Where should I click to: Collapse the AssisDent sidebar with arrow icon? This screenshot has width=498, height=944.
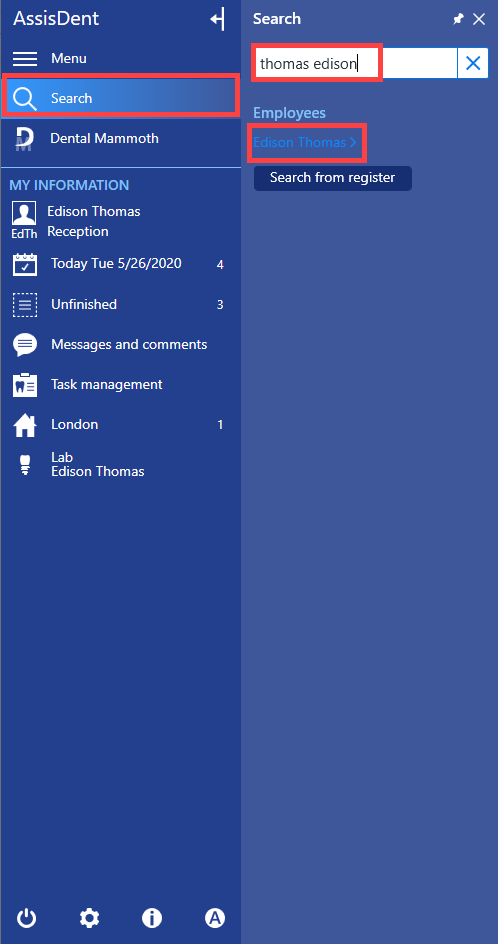(217, 19)
